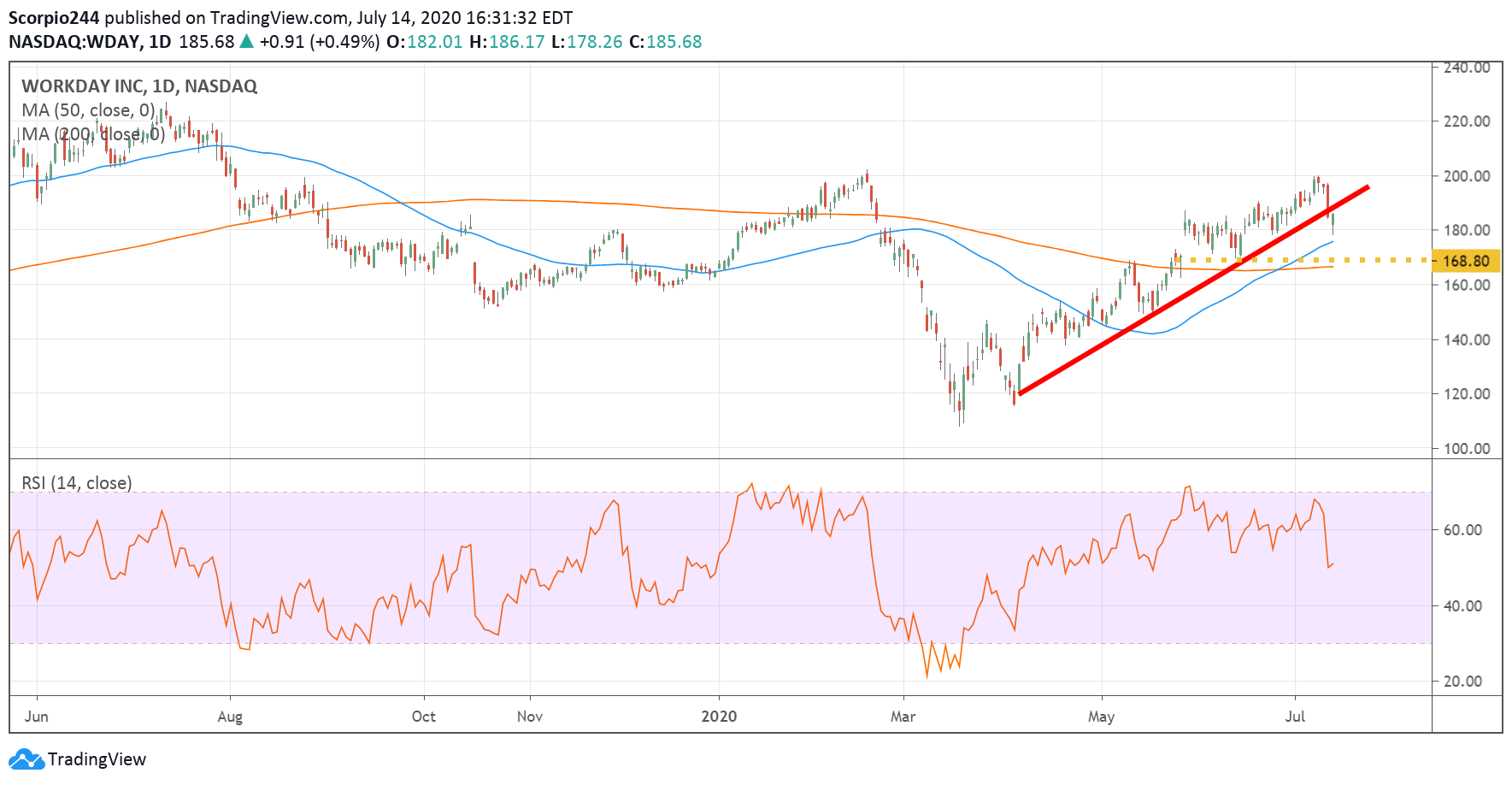Click the TradingView cloud logo icon
The width and height of the screenshot is (1512, 785).
(x=26, y=759)
